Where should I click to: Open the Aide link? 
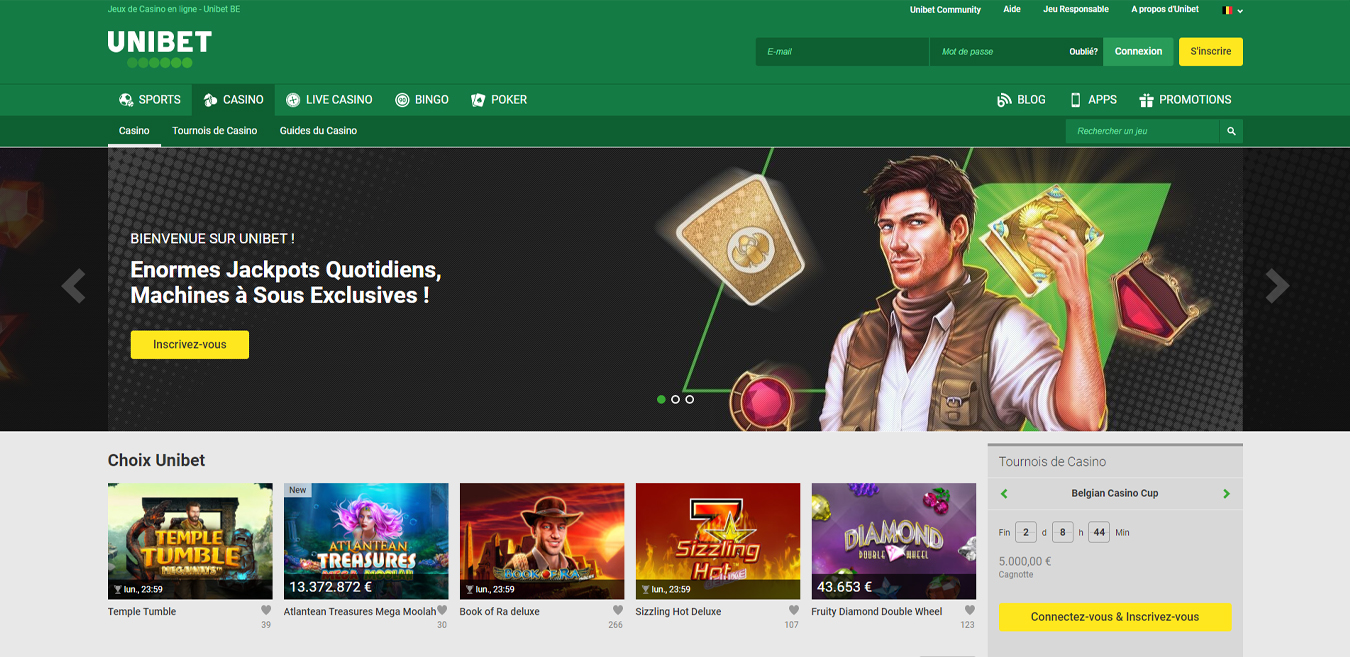point(1012,10)
